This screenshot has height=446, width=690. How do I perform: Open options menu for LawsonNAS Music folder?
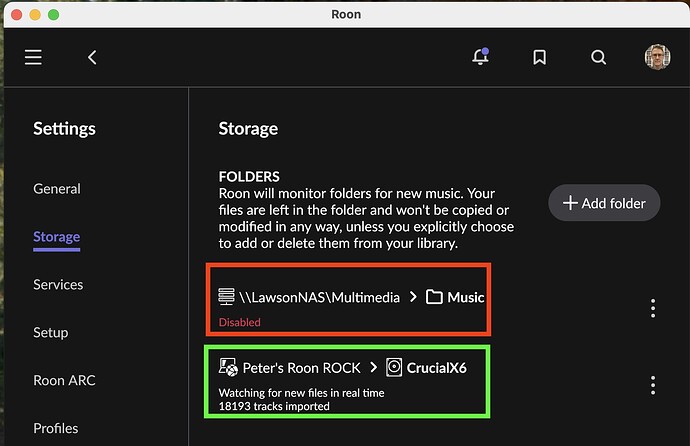click(653, 308)
